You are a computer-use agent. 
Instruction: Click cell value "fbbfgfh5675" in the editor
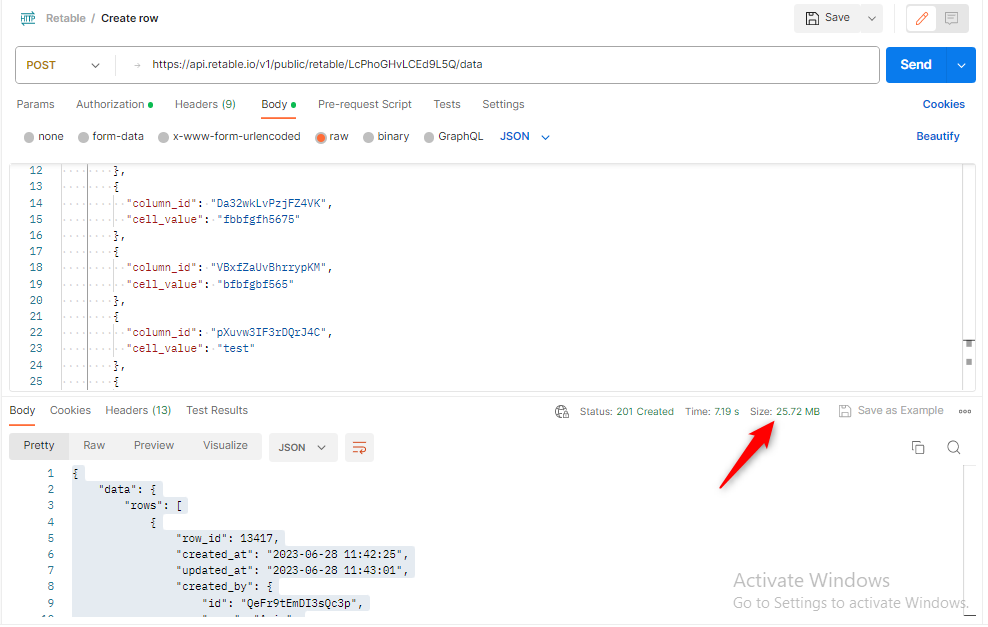[258, 220]
